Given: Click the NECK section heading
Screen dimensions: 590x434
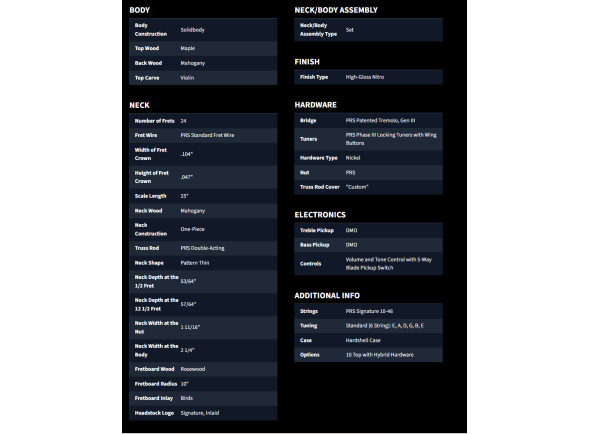Looking at the screenshot, I should click(139, 105).
